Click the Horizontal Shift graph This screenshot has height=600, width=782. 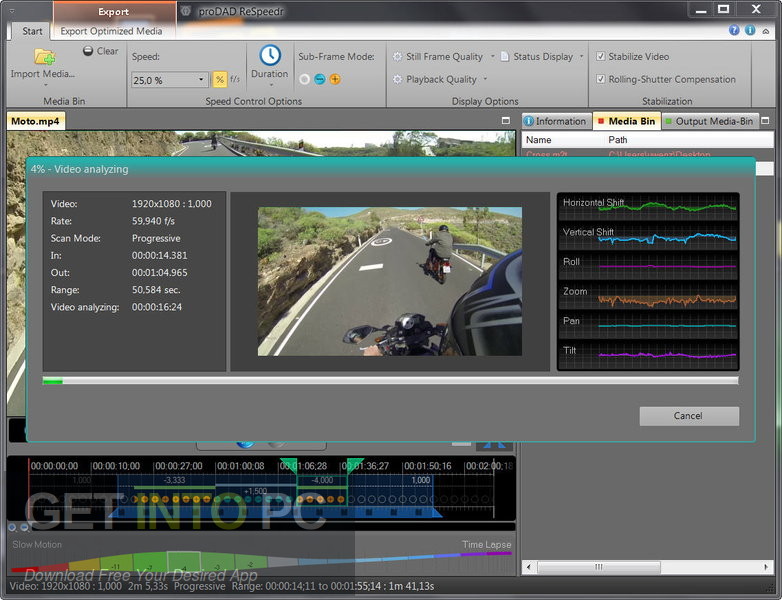point(648,206)
